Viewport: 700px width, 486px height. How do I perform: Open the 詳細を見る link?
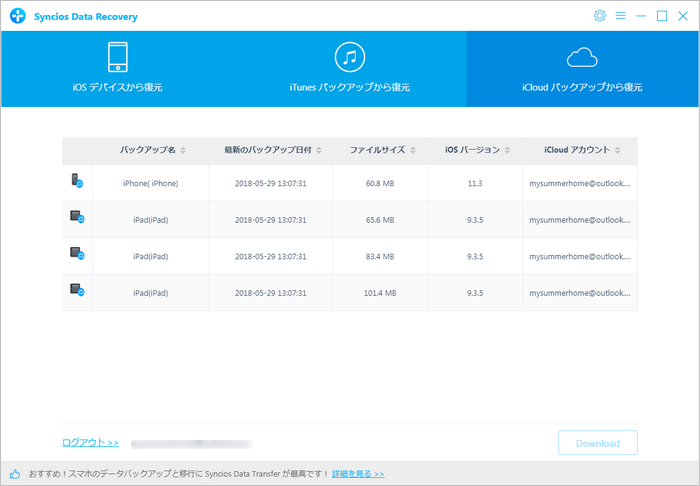[x=358, y=474]
